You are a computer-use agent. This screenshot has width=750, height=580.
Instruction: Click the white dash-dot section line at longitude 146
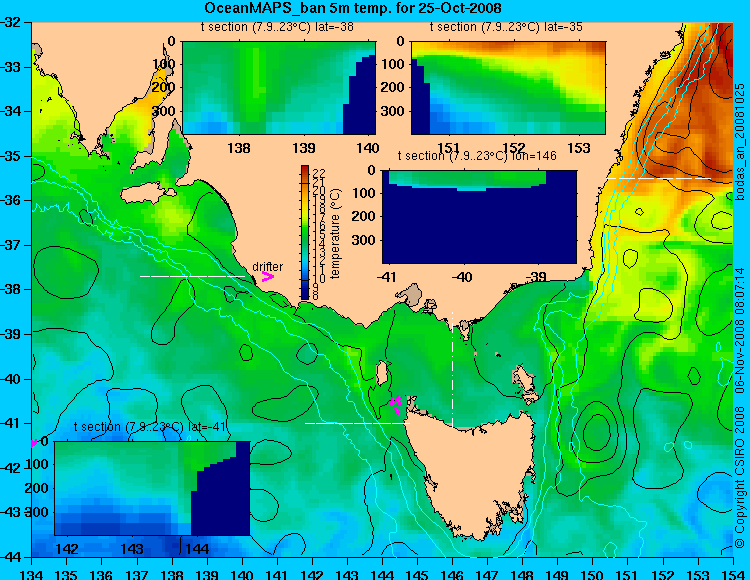[x=452, y=370]
